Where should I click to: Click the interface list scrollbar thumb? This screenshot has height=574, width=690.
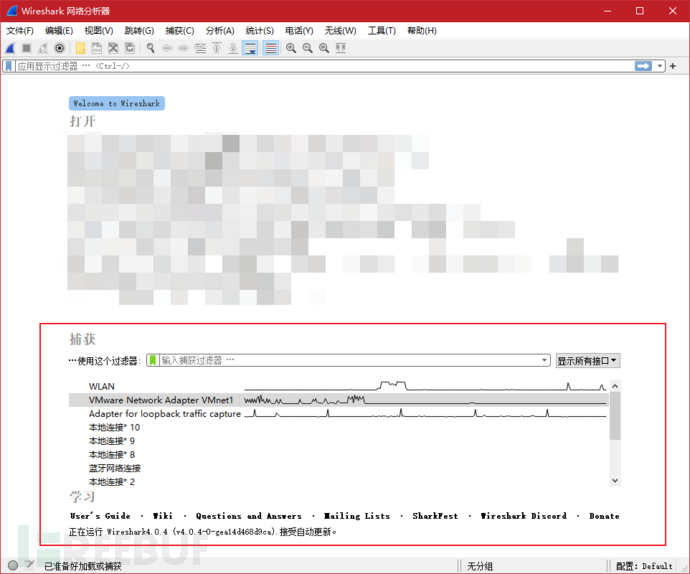[615, 416]
